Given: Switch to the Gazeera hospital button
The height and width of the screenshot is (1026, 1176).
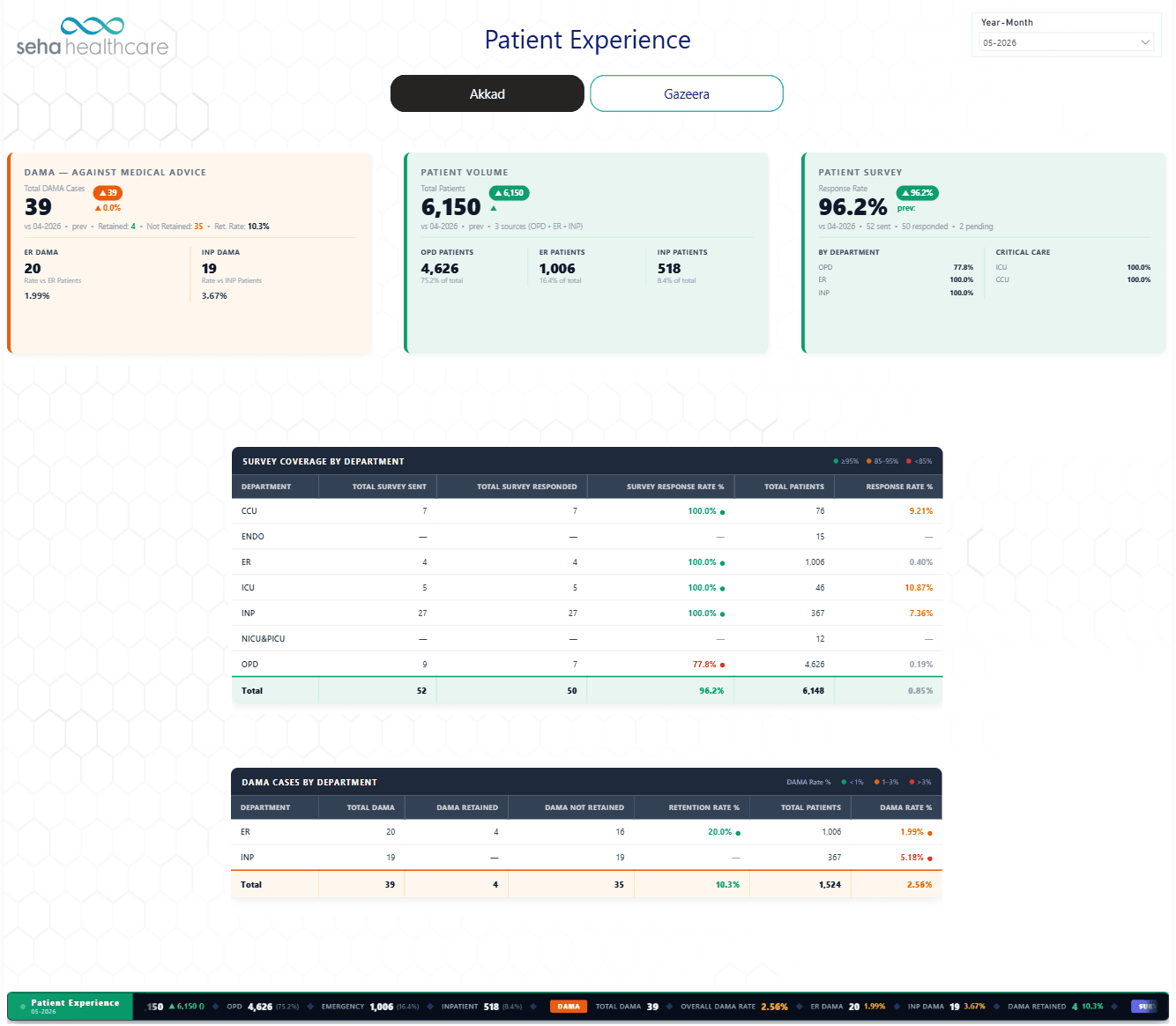Looking at the screenshot, I should point(687,93).
